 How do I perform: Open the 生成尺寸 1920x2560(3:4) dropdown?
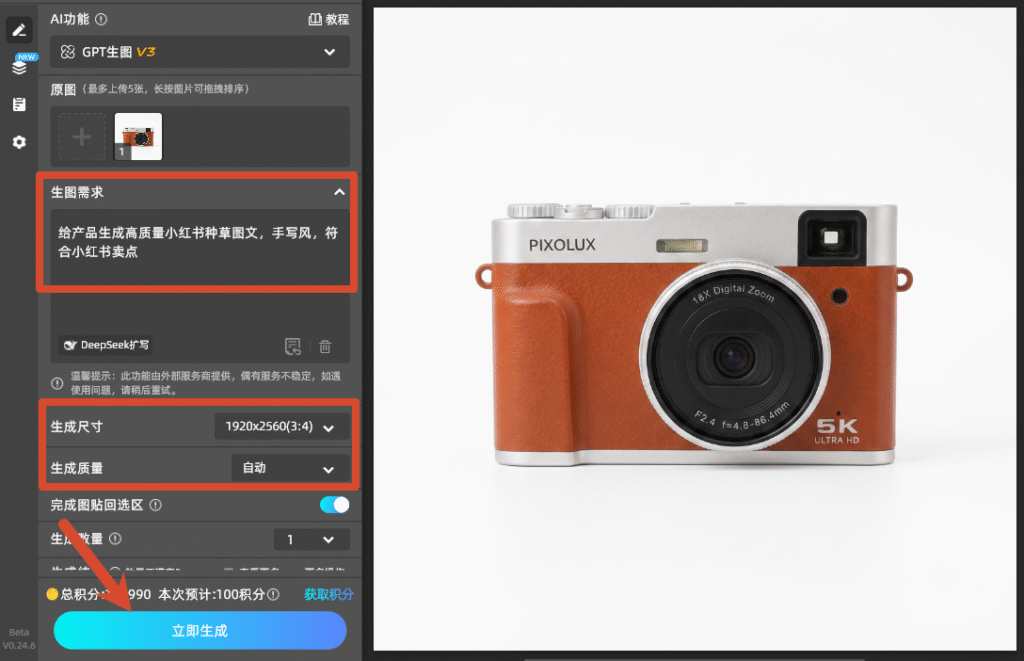(281, 427)
